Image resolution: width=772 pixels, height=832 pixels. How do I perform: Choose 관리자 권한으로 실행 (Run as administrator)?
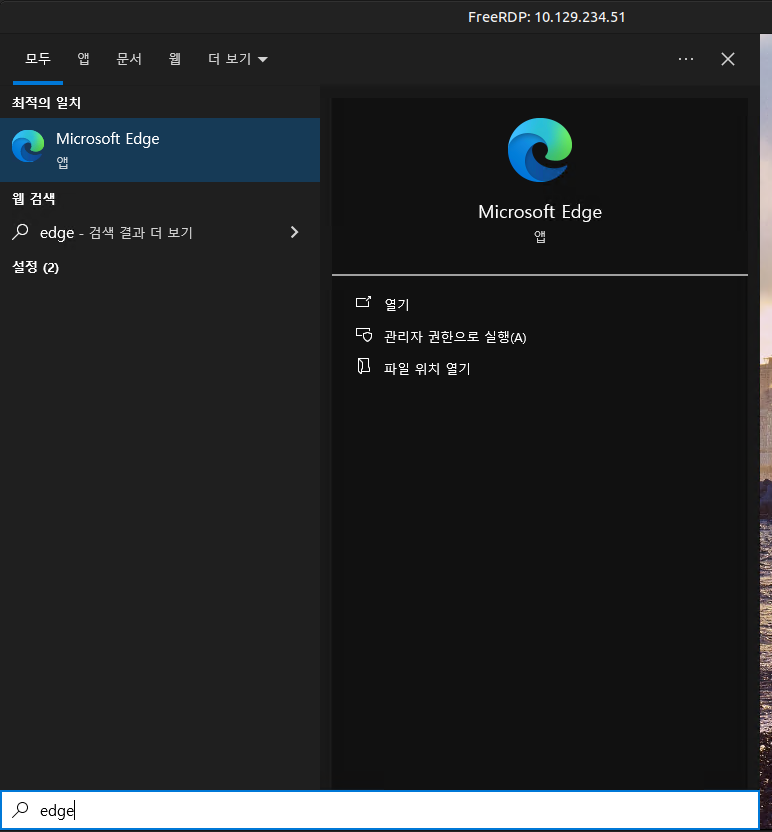[x=455, y=337]
